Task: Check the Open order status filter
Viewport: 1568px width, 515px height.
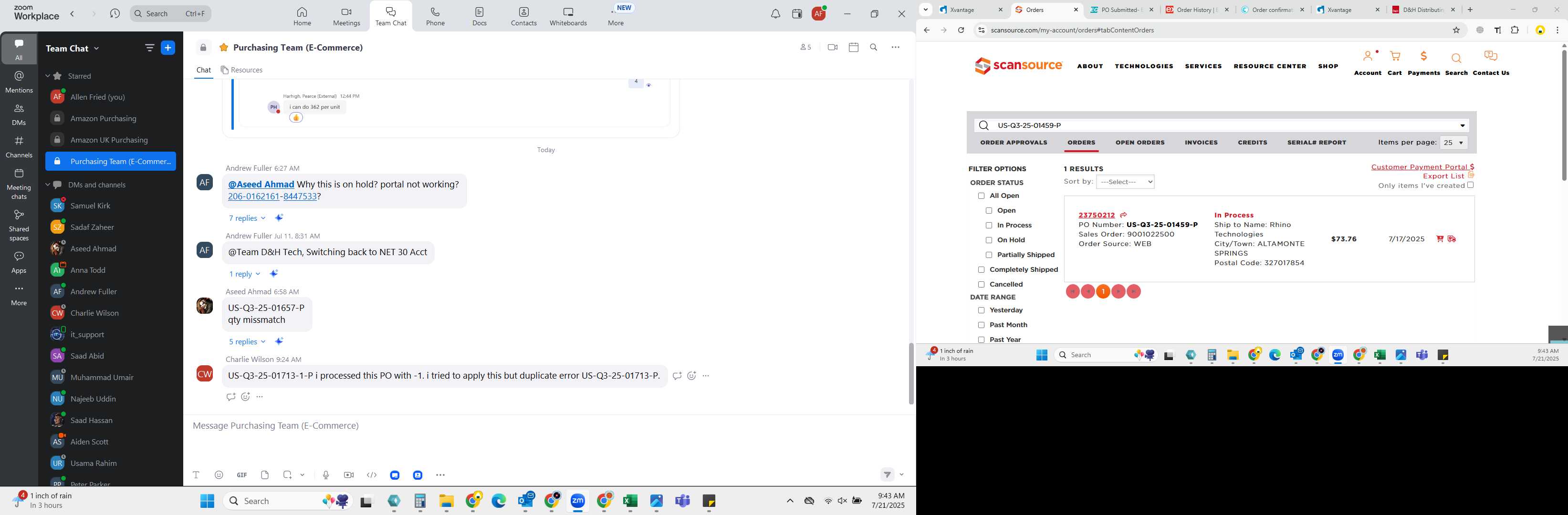Action: tap(989, 211)
